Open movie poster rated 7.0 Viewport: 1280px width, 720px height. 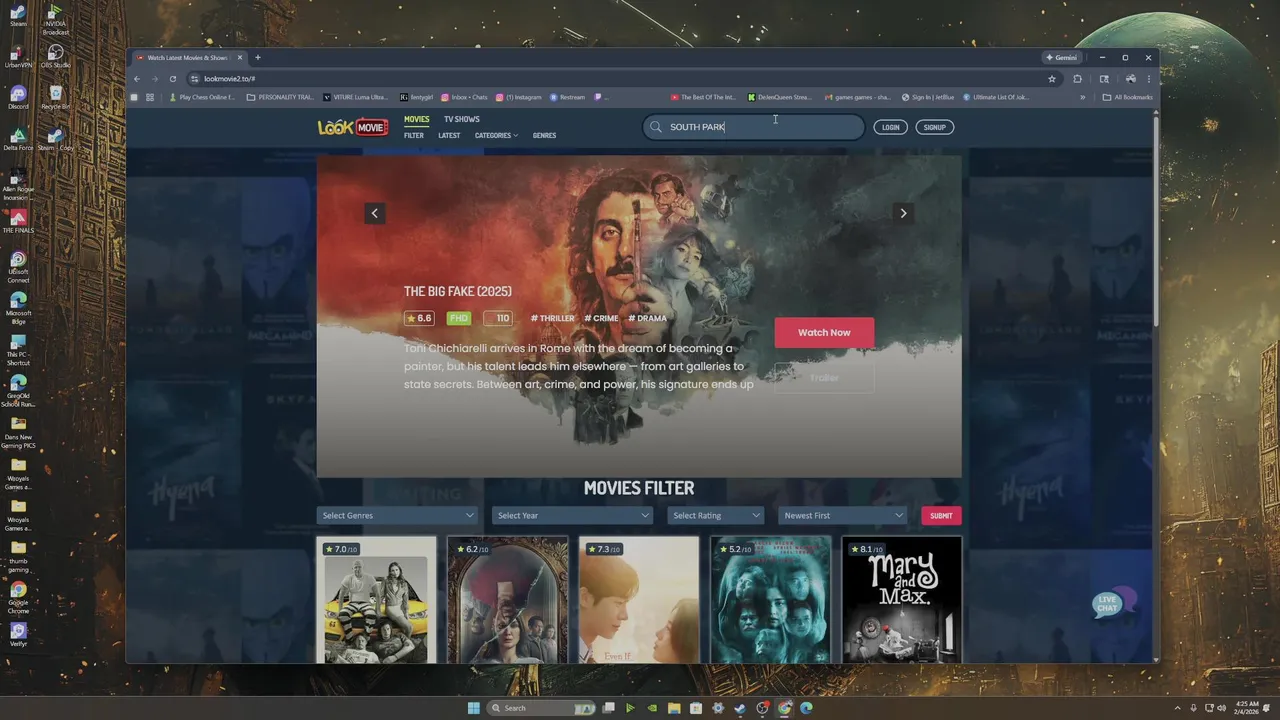[x=376, y=600]
